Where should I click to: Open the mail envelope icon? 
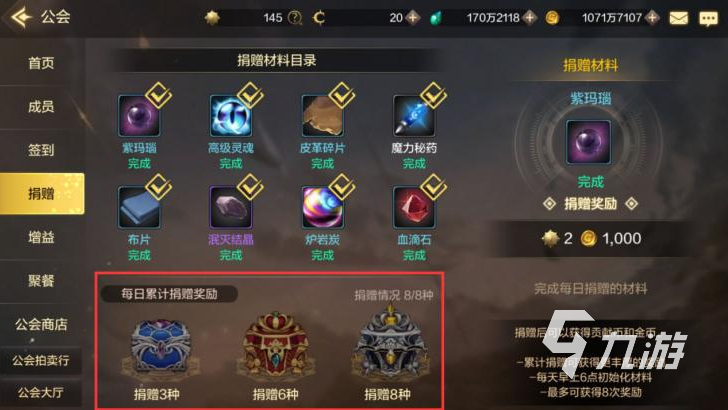tap(678, 18)
